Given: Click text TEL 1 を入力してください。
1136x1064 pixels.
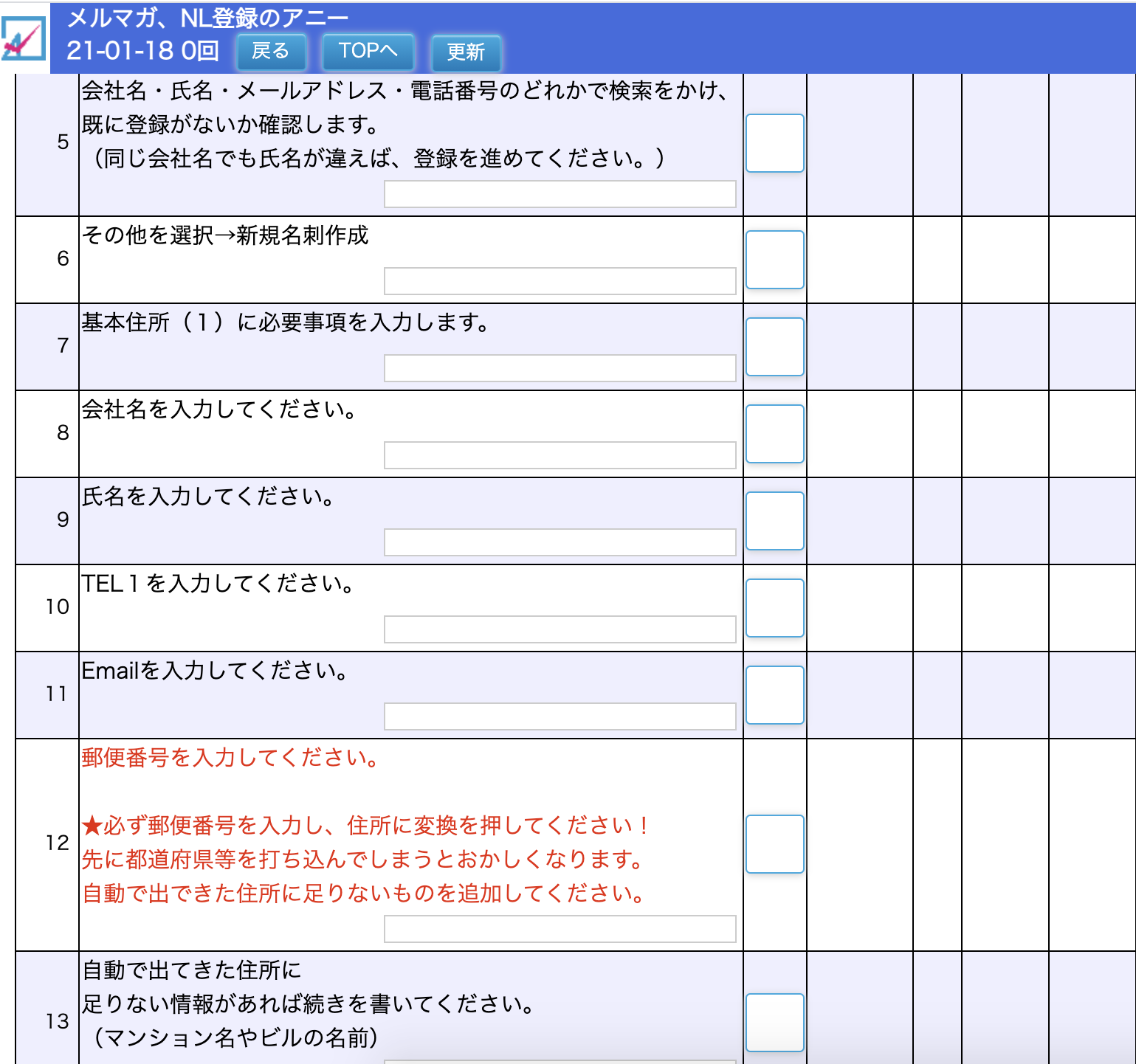Looking at the screenshot, I should pos(218,584).
